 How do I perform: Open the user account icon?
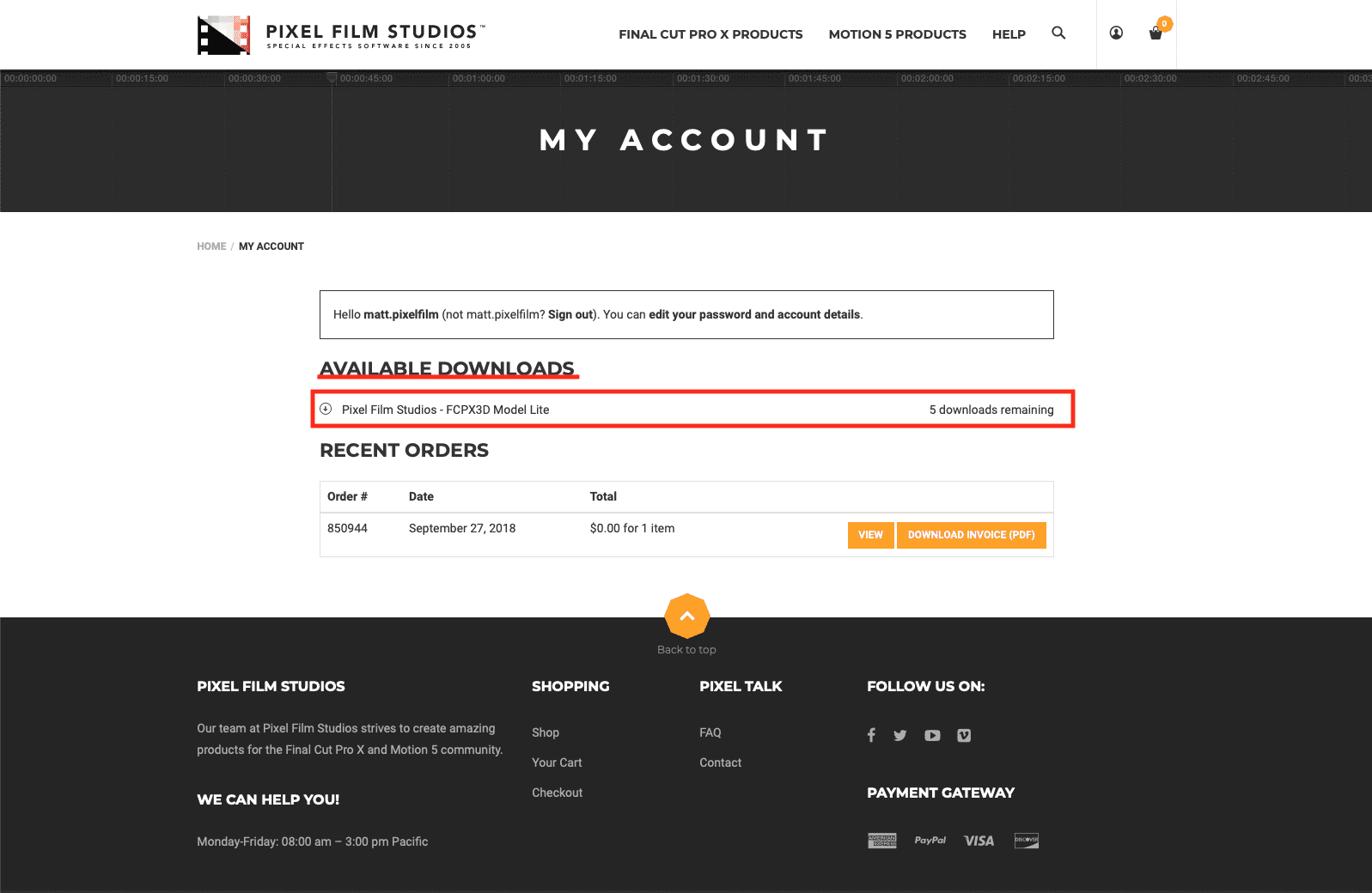tap(1116, 33)
